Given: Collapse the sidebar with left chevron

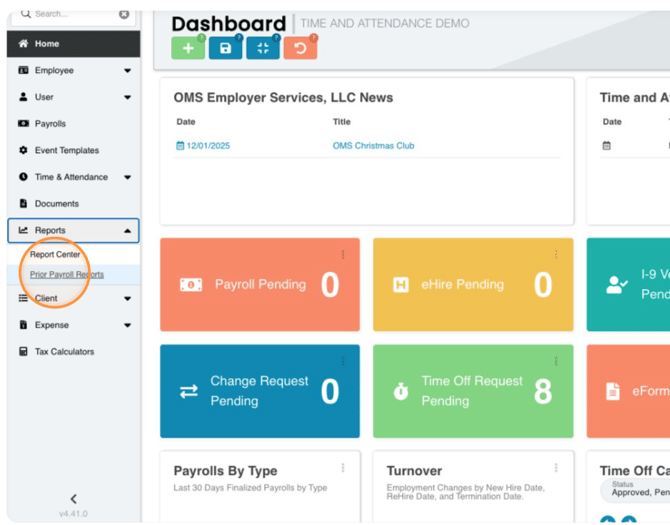Looking at the screenshot, I should pos(73,499).
